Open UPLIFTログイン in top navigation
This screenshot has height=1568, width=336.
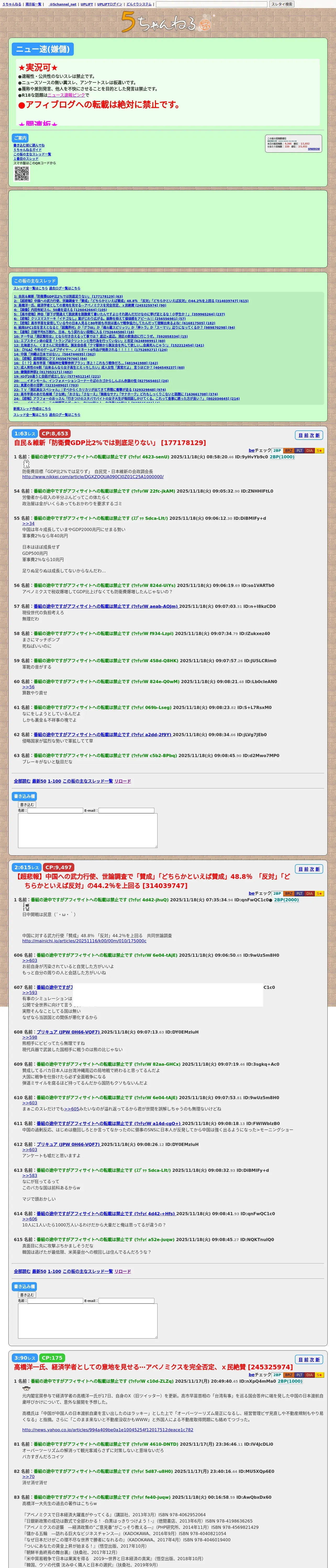click(x=110, y=4)
